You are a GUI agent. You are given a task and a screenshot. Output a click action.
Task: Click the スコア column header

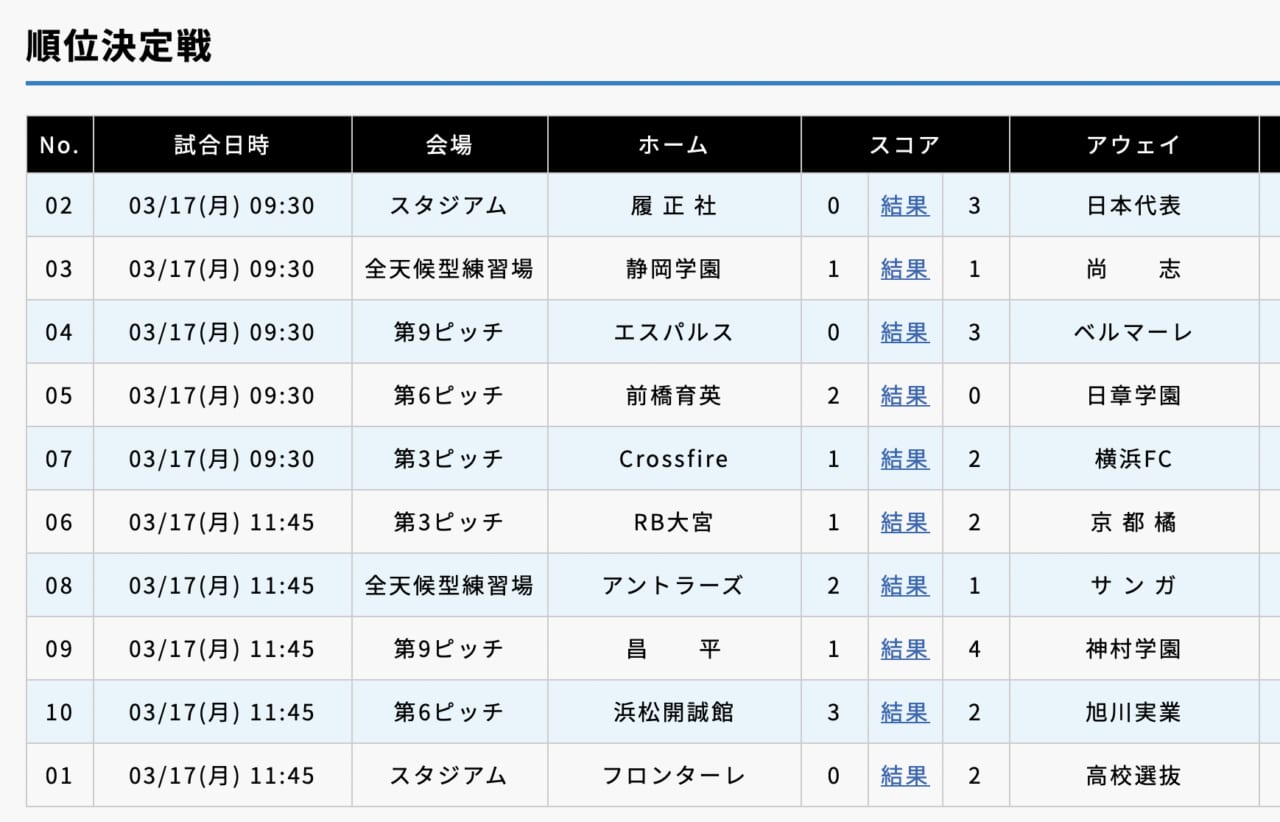pos(905,145)
